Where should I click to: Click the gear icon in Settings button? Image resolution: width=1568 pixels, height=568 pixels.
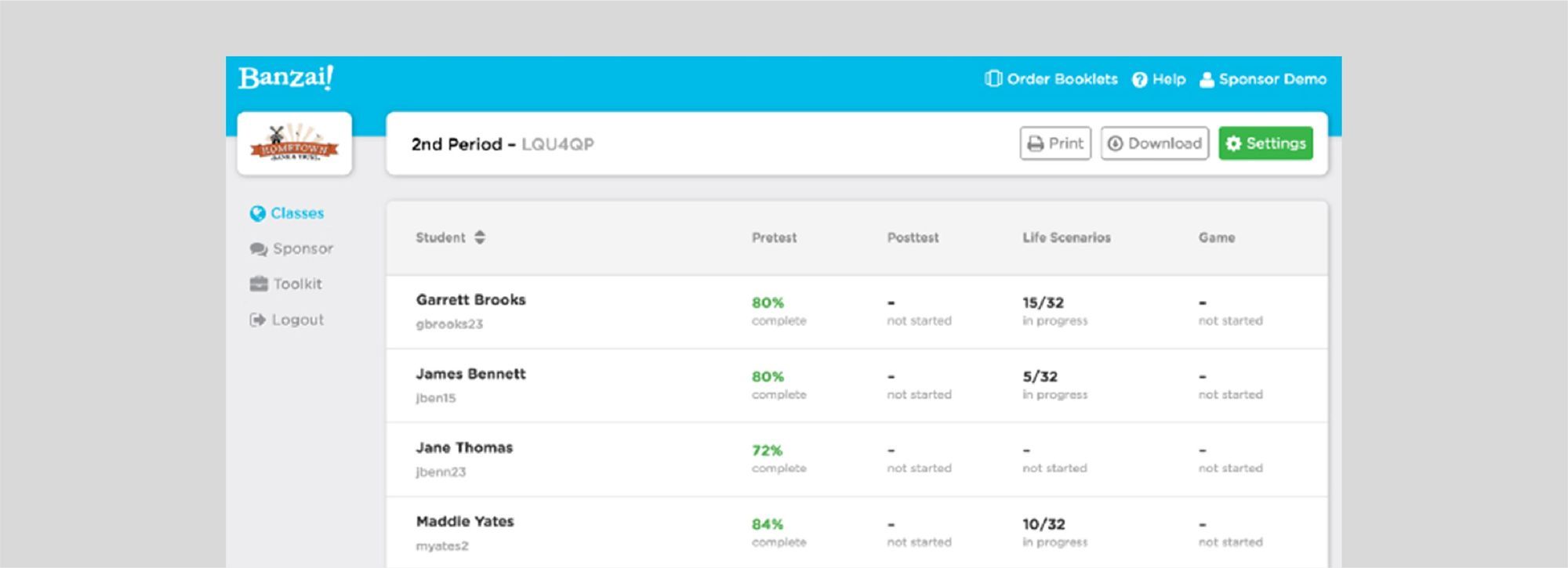click(1233, 143)
